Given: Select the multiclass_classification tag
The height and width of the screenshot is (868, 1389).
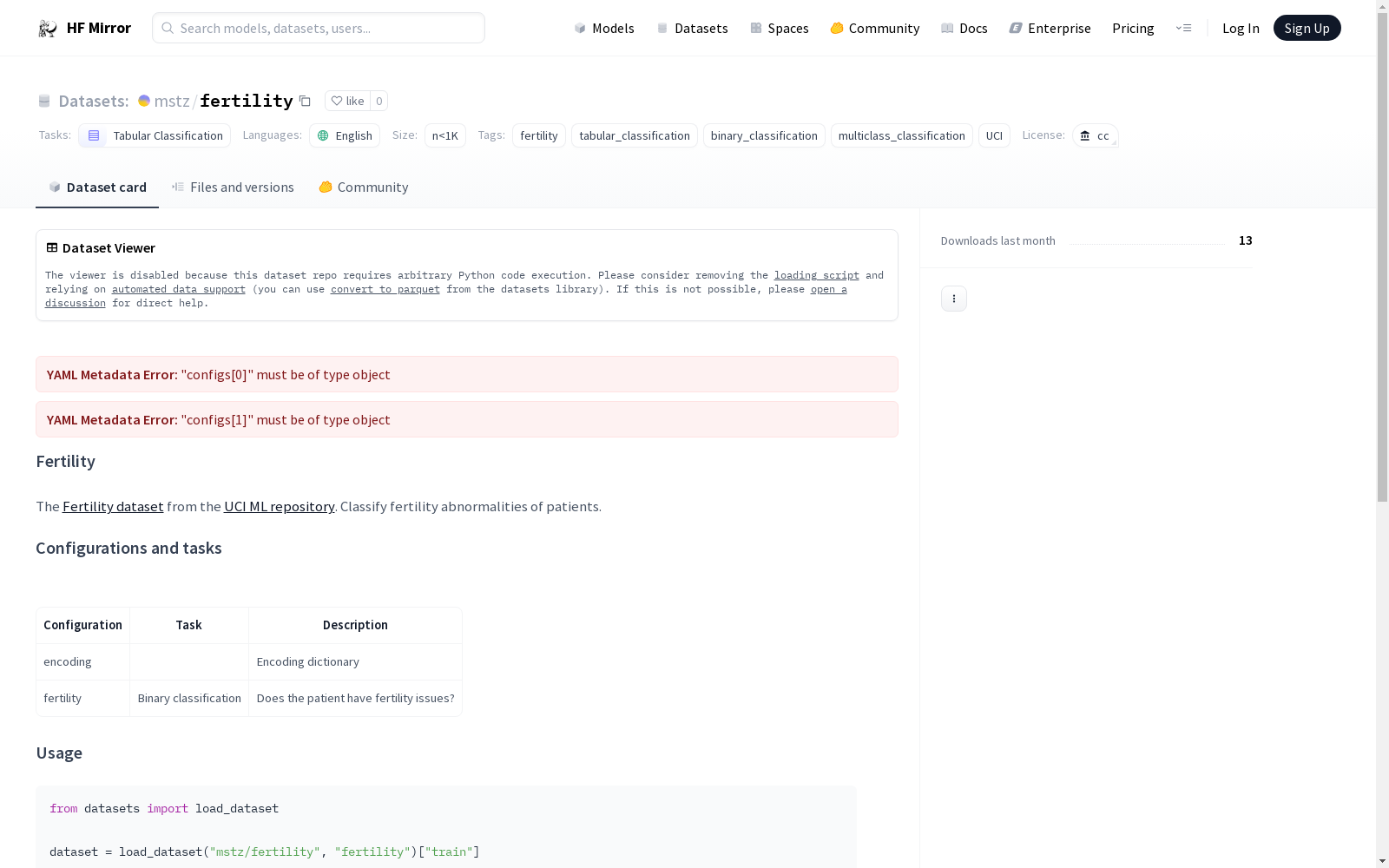Looking at the screenshot, I should (x=902, y=135).
